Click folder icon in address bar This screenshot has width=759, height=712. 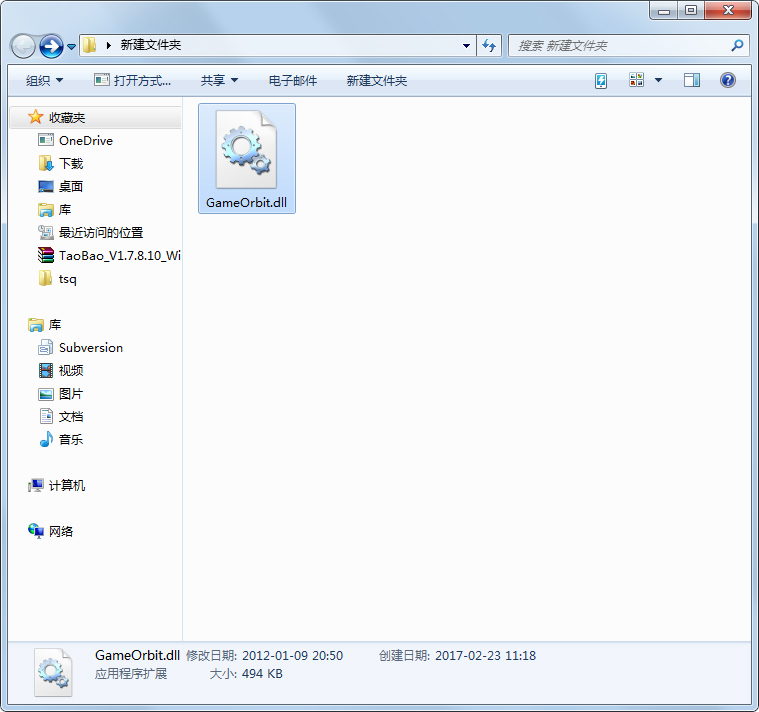click(89, 45)
